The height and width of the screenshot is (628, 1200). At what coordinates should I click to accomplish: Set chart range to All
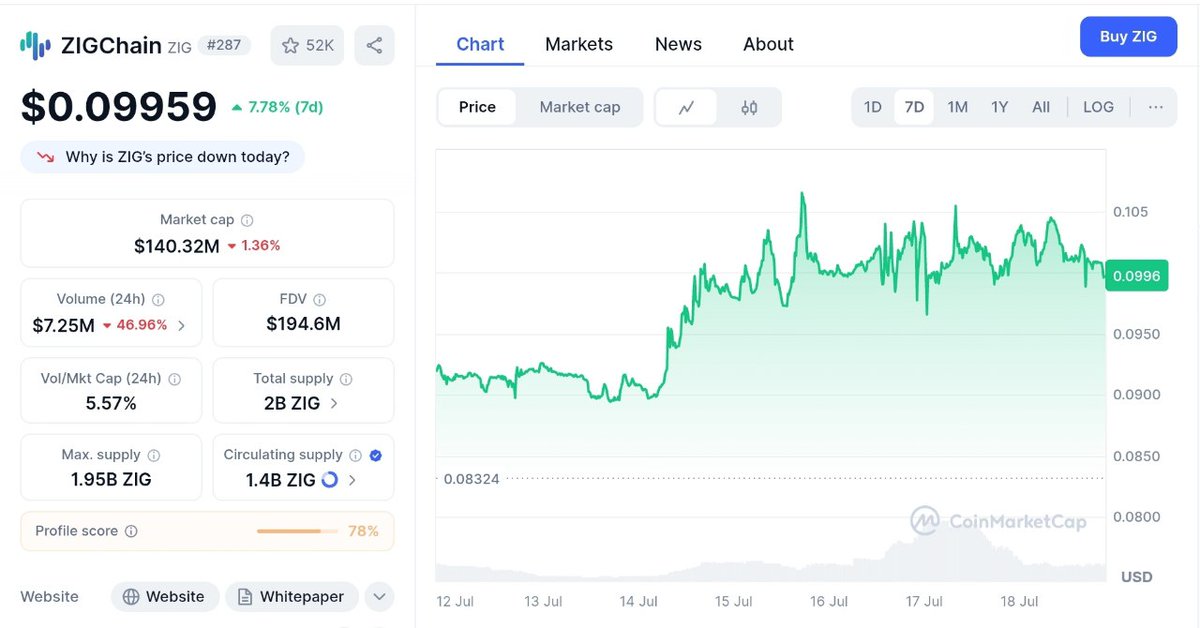(1041, 107)
